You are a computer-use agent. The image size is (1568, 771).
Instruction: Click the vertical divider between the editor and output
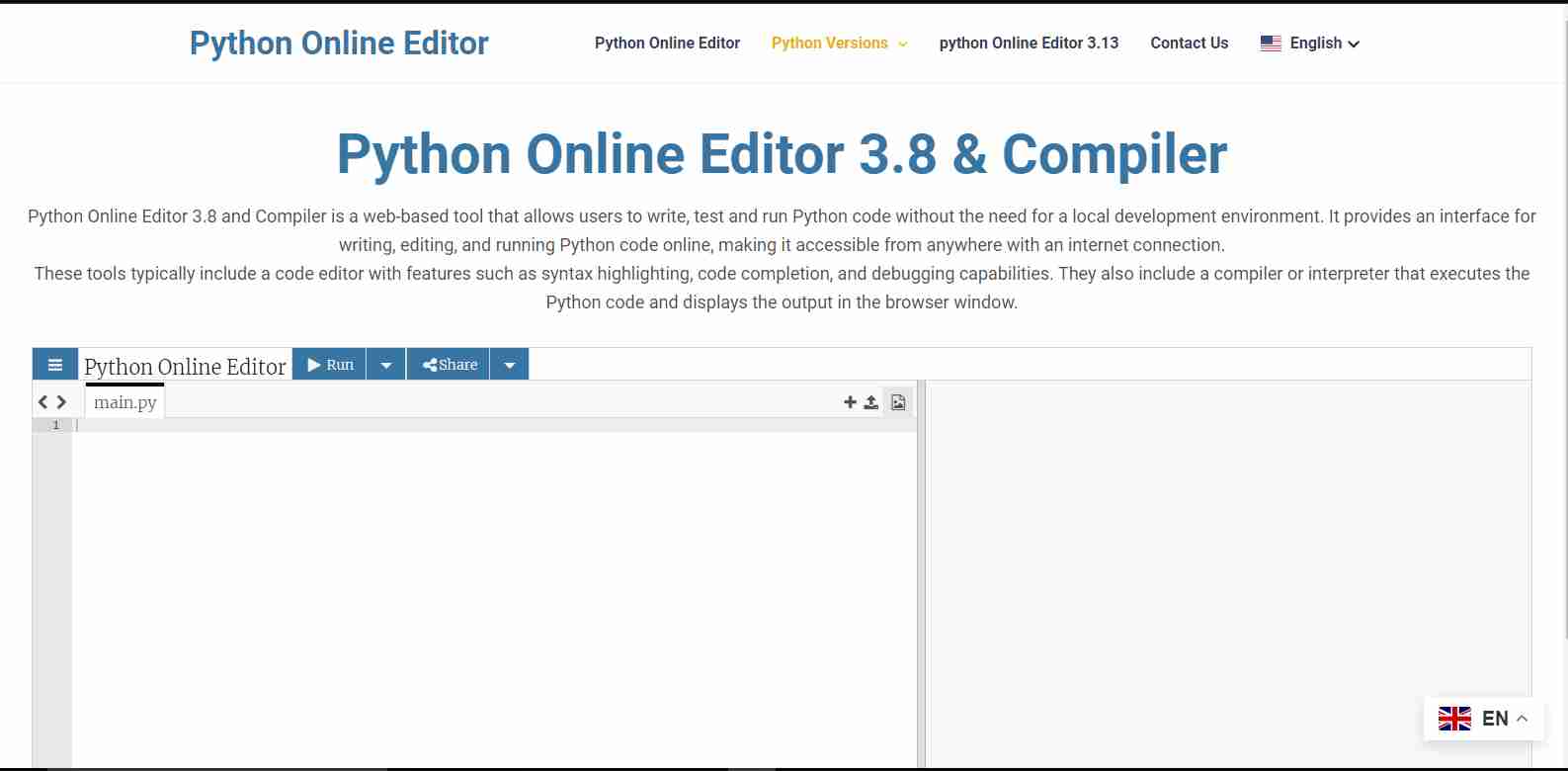coord(921,573)
